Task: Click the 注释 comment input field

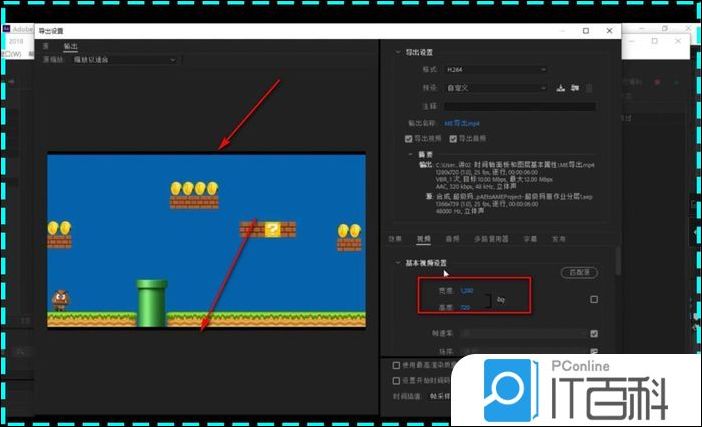Action: tap(520, 106)
